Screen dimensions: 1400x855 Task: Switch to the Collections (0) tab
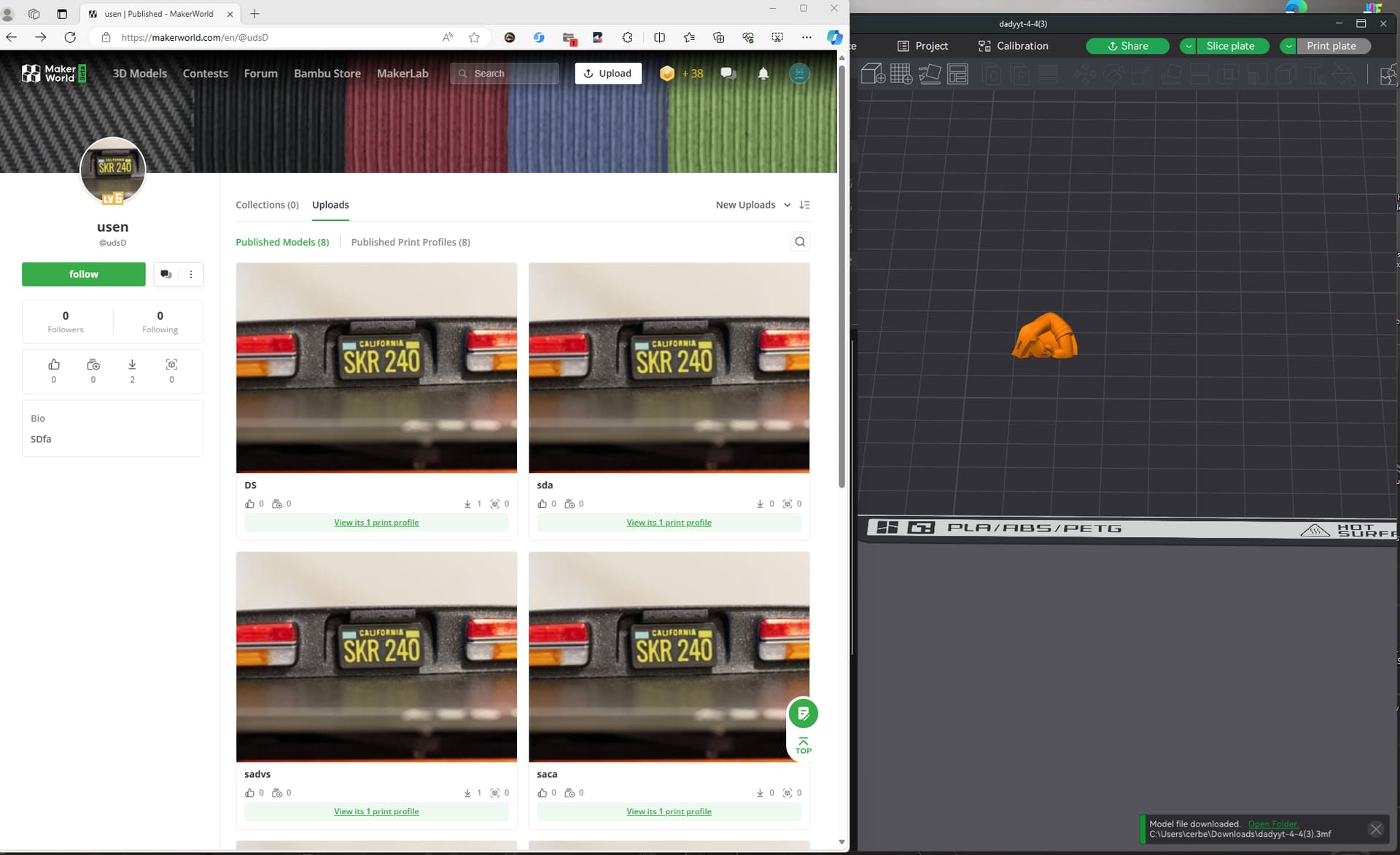267,205
